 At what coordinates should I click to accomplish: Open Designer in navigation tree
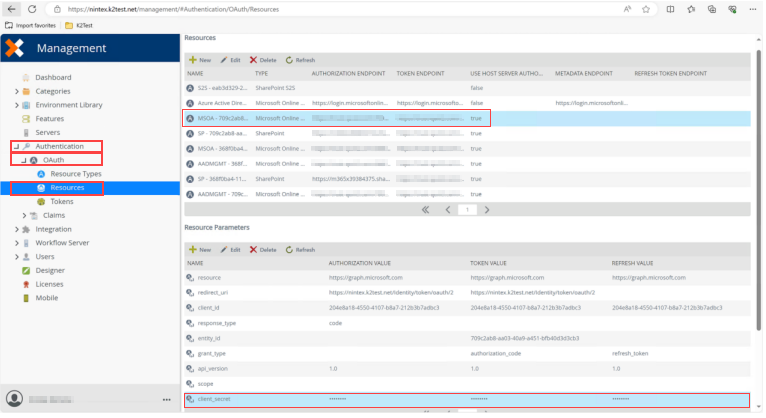click(x=50, y=270)
